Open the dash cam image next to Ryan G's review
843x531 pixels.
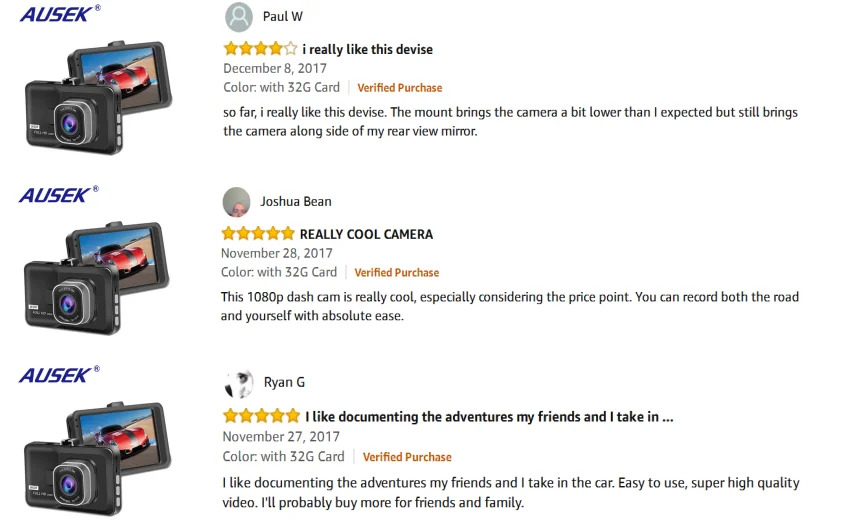click(x=97, y=457)
